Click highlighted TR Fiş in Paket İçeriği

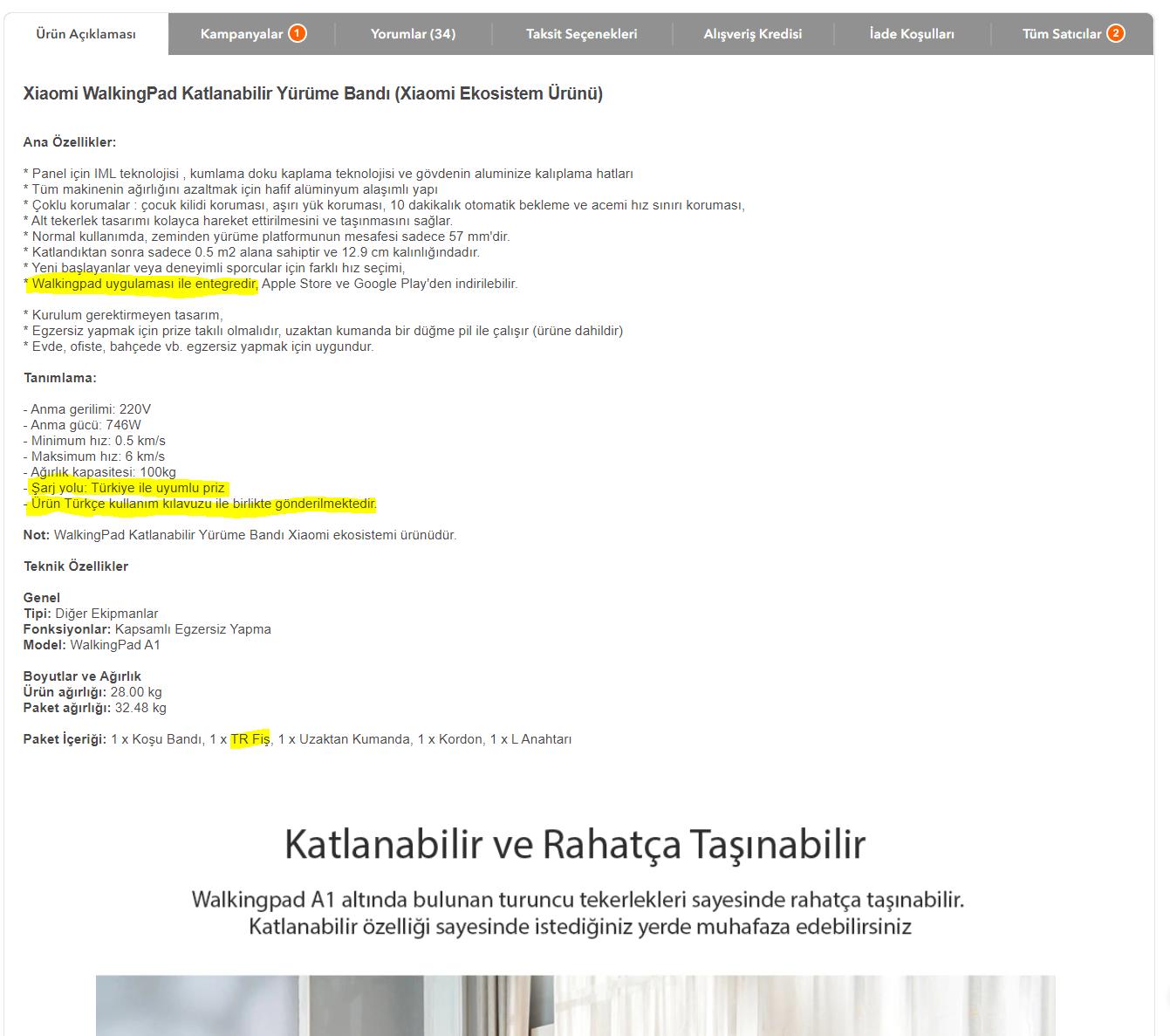tap(250, 739)
